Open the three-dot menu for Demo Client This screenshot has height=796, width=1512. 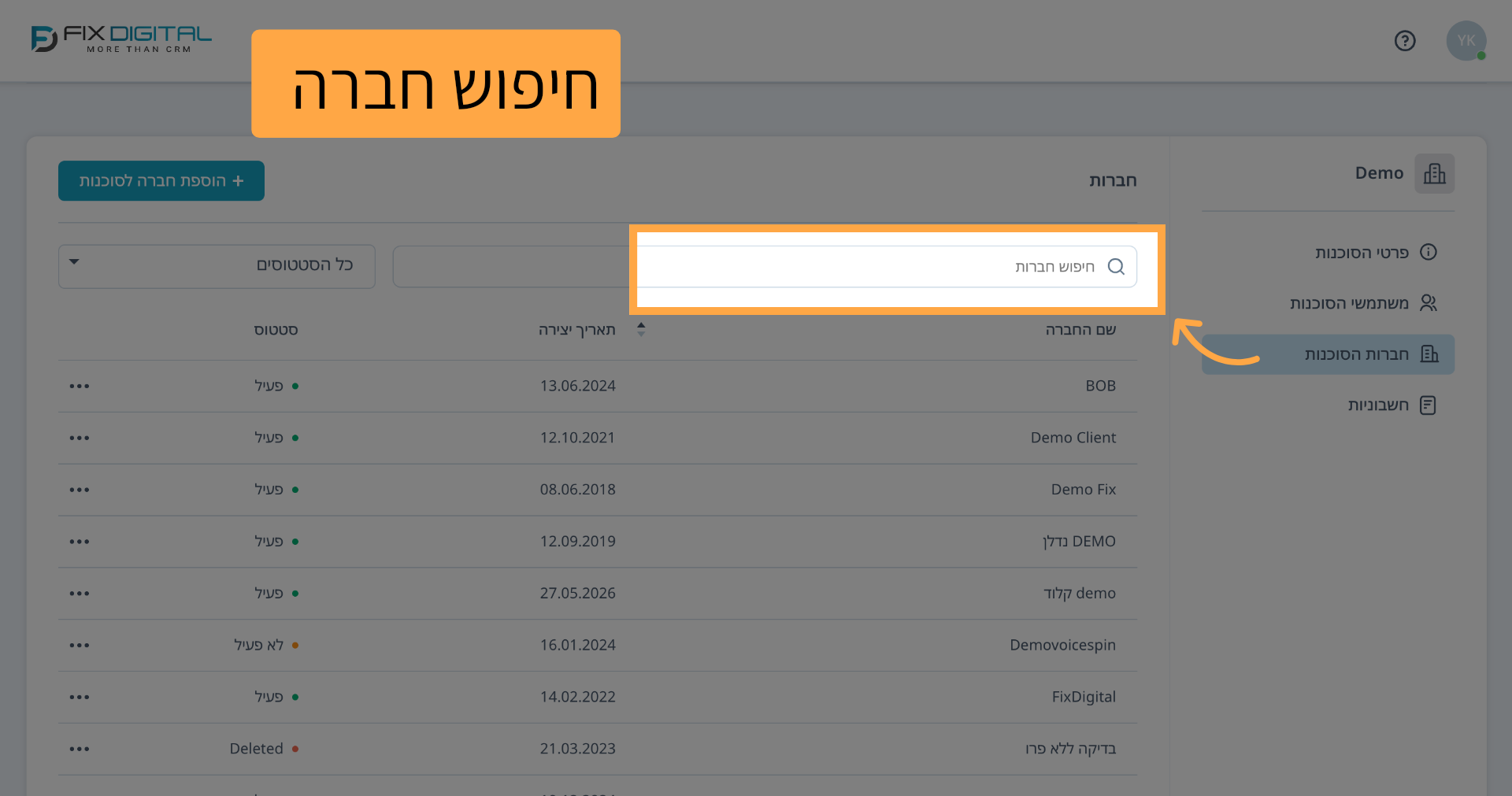80,438
